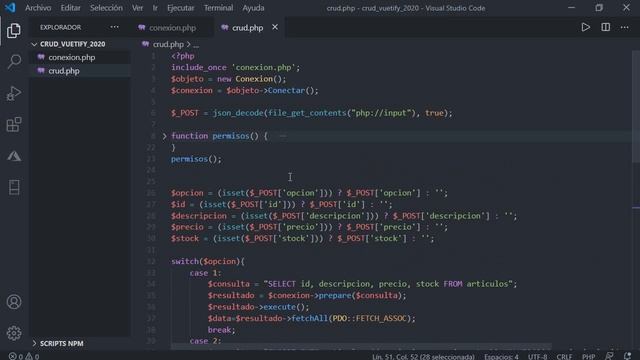Open breadcrumb ellipsis after crud.php
640x360 pixels.
(x=196, y=44)
